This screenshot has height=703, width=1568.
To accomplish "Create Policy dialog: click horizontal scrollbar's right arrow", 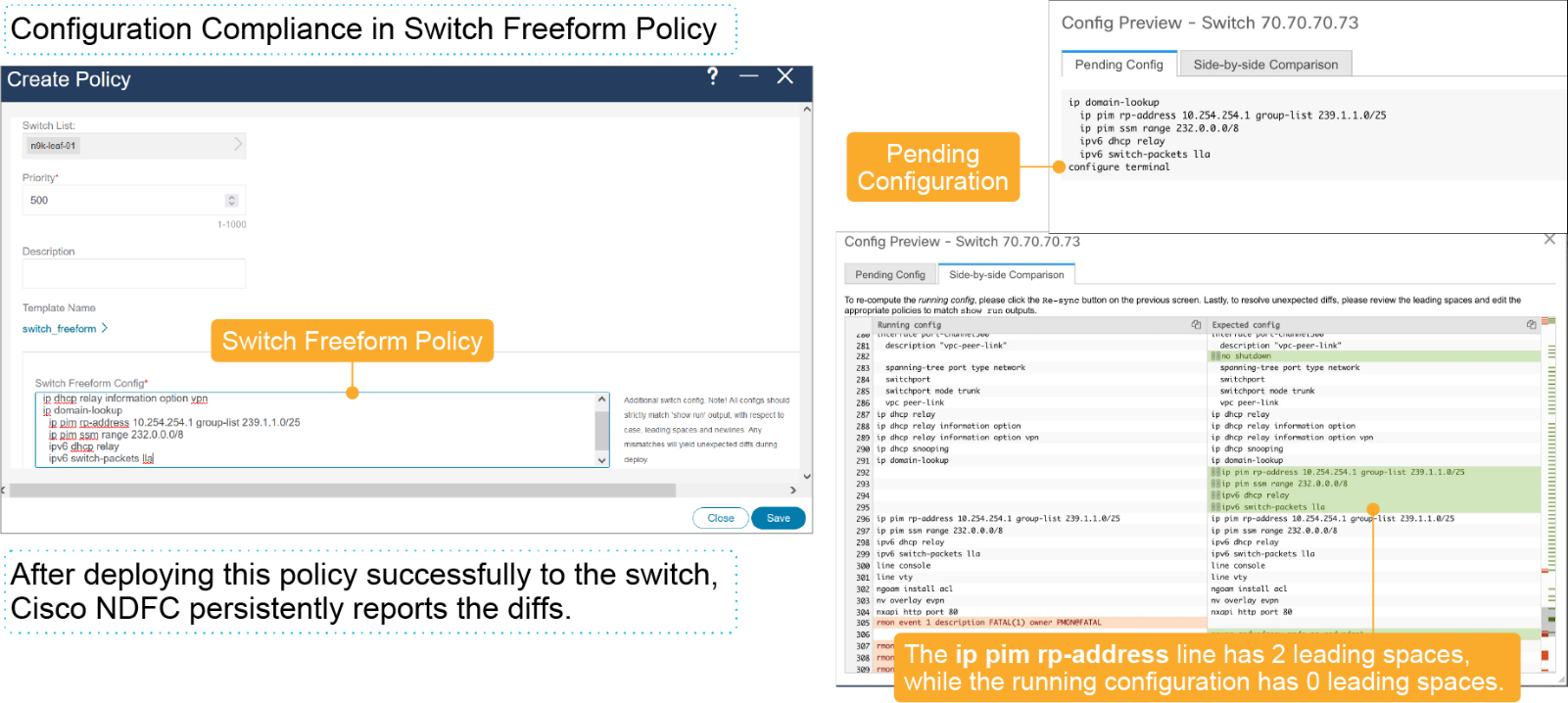I will 793,490.
